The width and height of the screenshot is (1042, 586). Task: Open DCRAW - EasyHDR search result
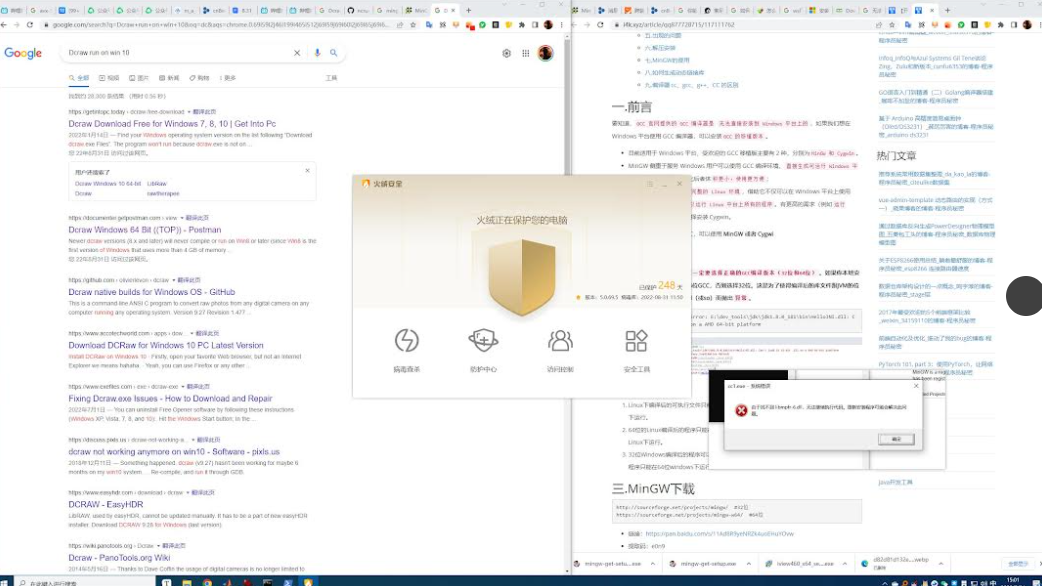click(x=106, y=505)
